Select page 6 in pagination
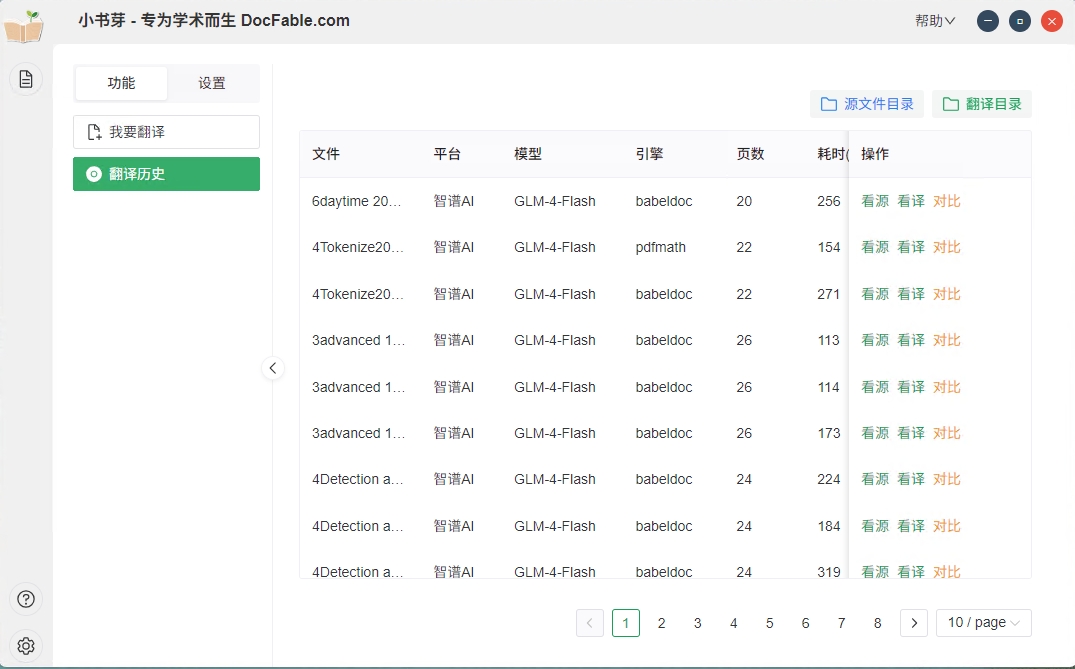Screen dimensions: 1075x669 coord(806,623)
